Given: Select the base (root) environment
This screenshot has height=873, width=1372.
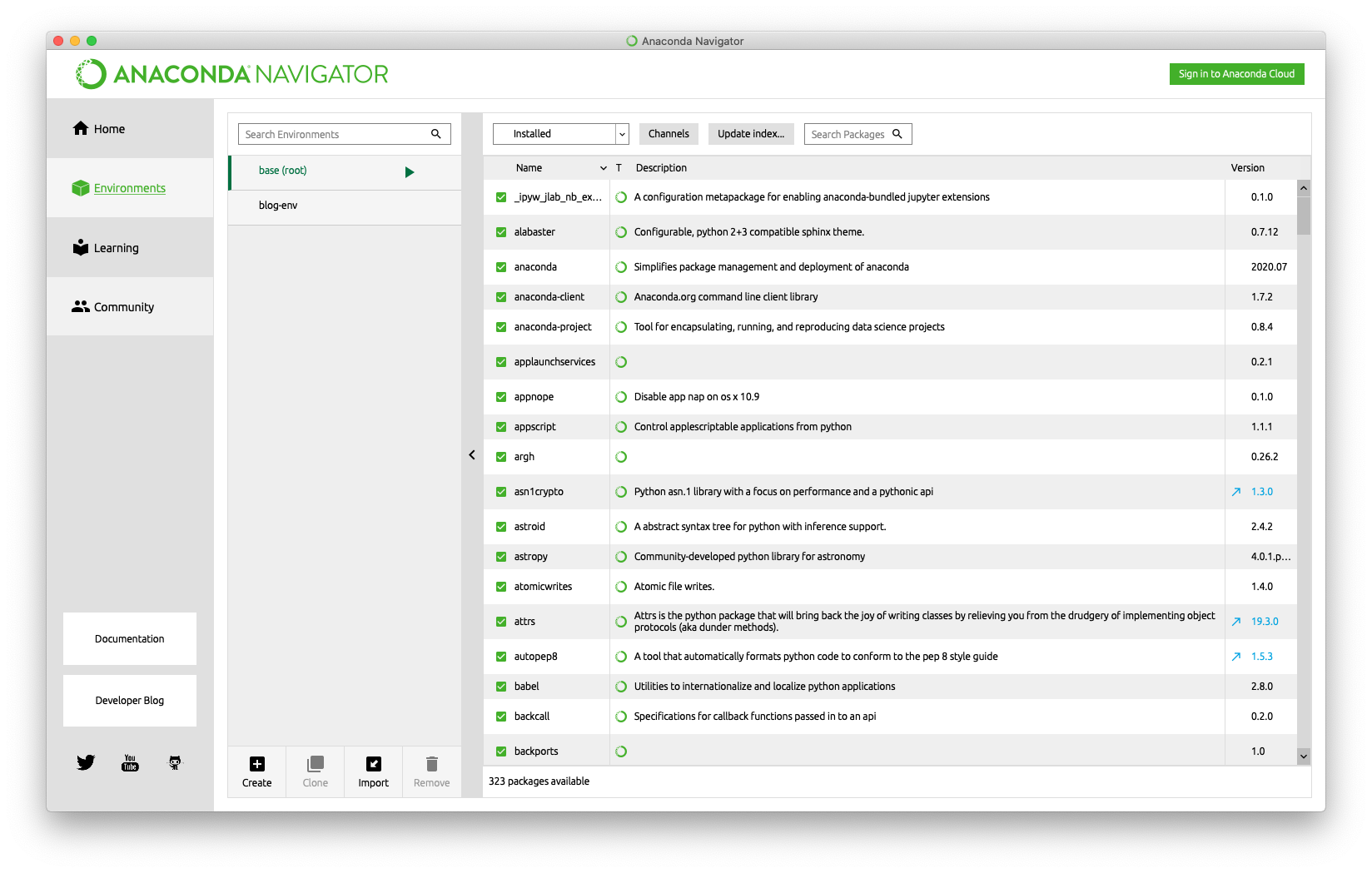Looking at the screenshot, I should point(282,170).
